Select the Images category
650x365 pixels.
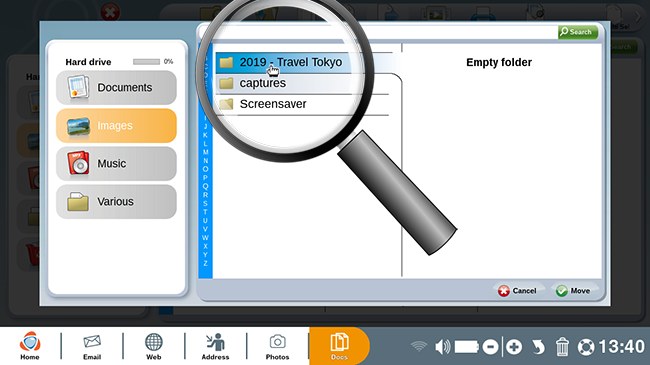(x=116, y=126)
